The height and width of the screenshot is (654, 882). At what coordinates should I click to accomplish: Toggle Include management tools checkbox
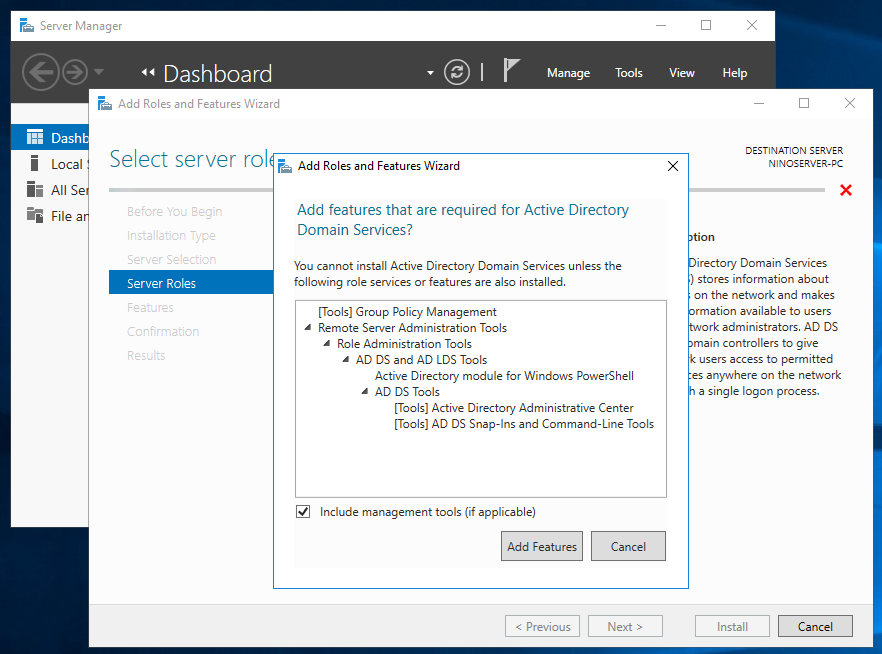pos(303,511)
